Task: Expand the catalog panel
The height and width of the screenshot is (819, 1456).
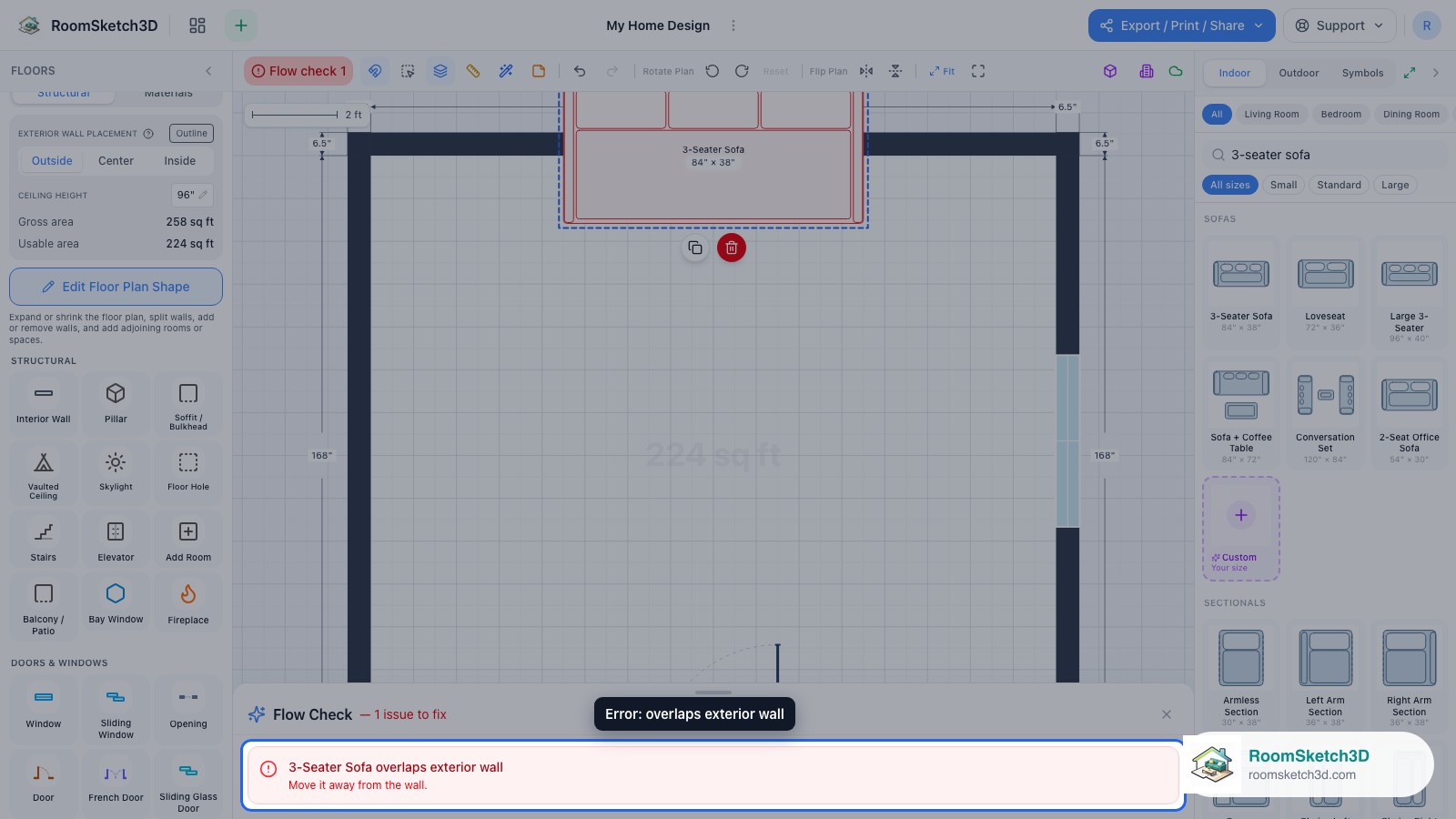Action: pyautogui.click(x=1410, y=73)
